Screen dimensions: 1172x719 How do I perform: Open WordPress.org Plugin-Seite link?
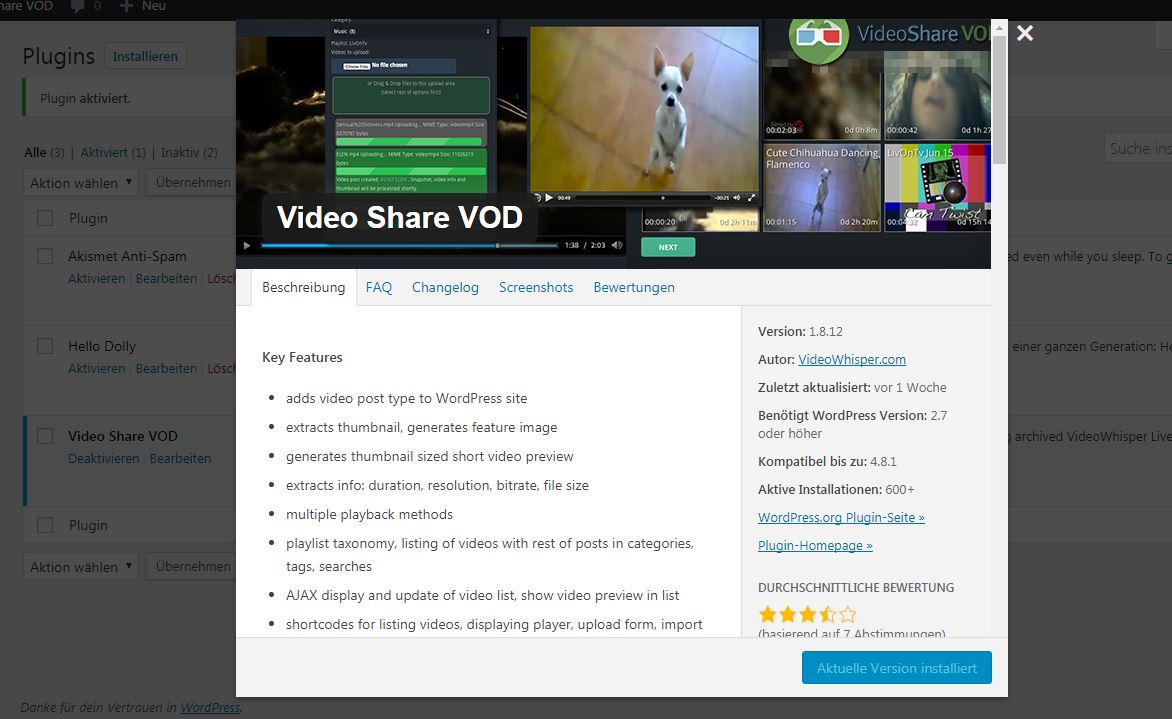841,517
